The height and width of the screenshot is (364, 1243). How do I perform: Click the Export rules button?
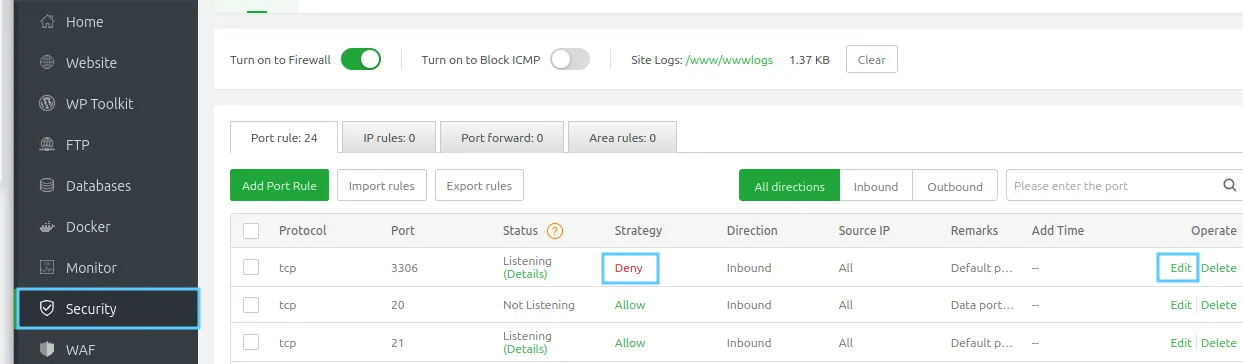point(479,186)
